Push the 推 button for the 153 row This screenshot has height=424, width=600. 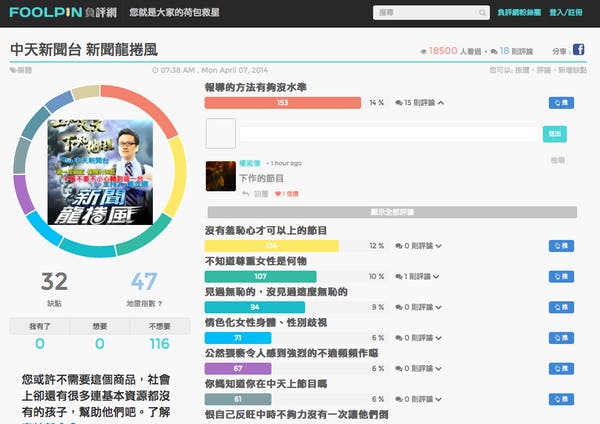561,103
